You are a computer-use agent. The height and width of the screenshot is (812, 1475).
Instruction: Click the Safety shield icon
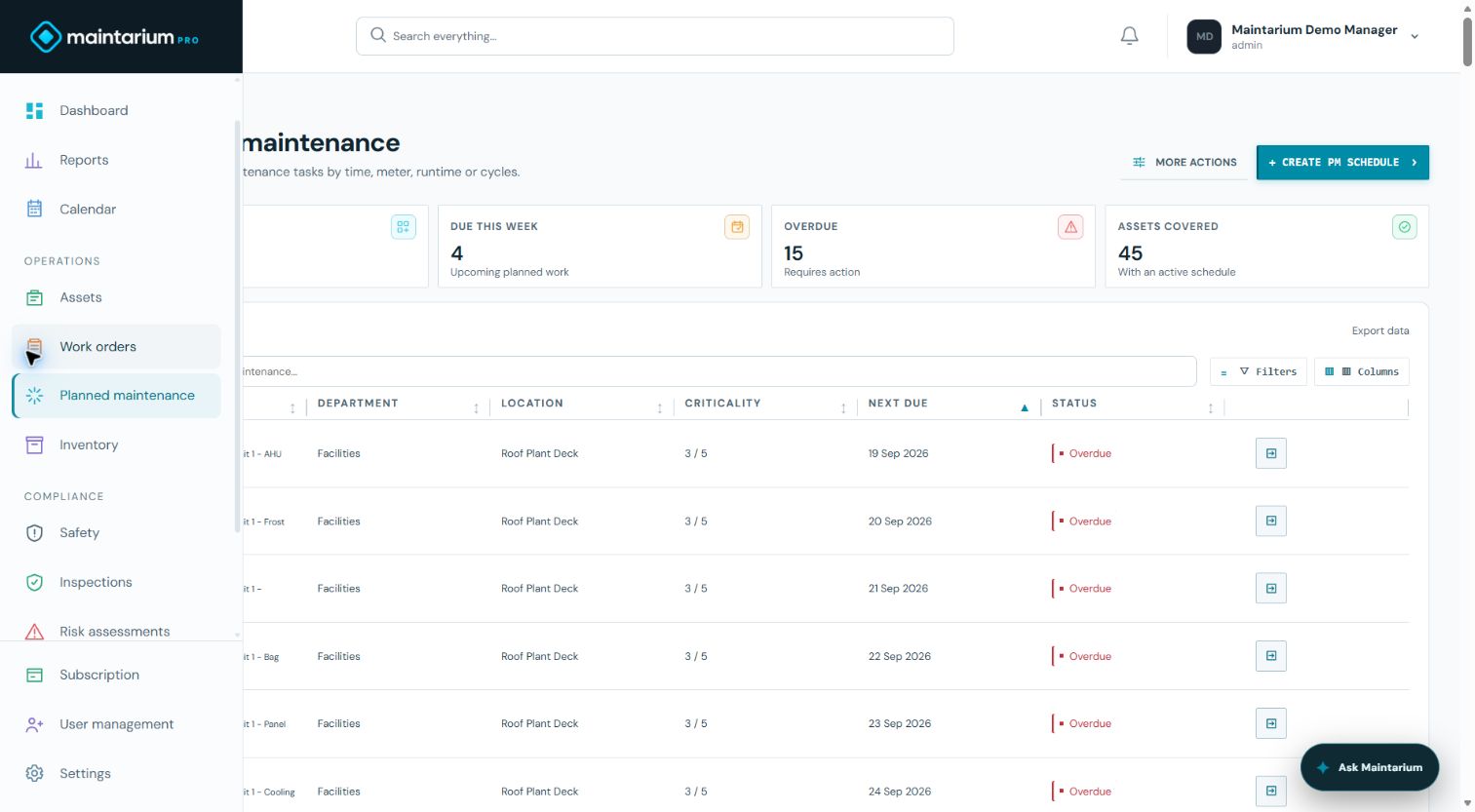pos(34,532)
